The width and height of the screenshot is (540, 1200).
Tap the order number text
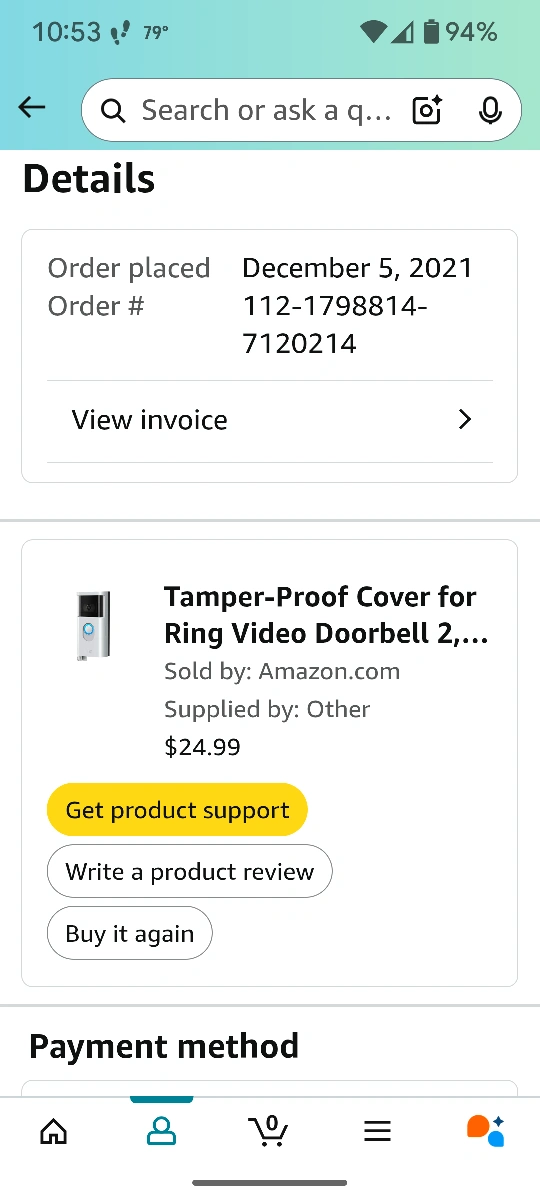click(335, 325)
